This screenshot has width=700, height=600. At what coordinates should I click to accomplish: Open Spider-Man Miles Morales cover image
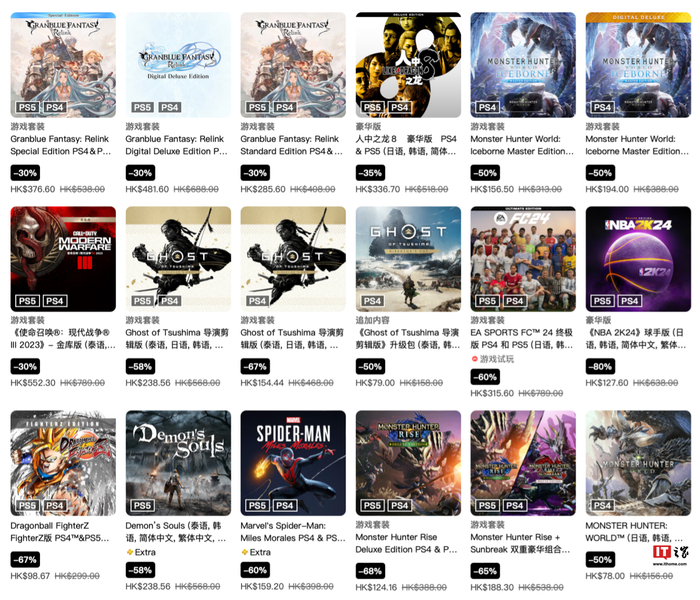(x=293, y=463)
